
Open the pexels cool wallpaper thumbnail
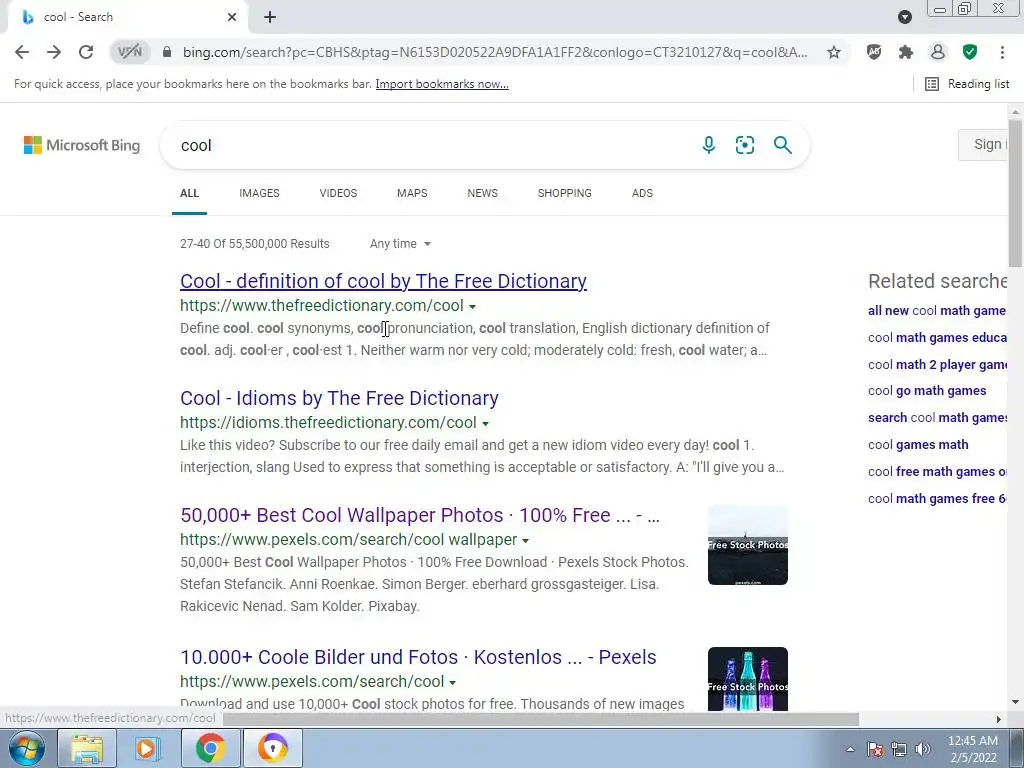click(x=748, y=545)
